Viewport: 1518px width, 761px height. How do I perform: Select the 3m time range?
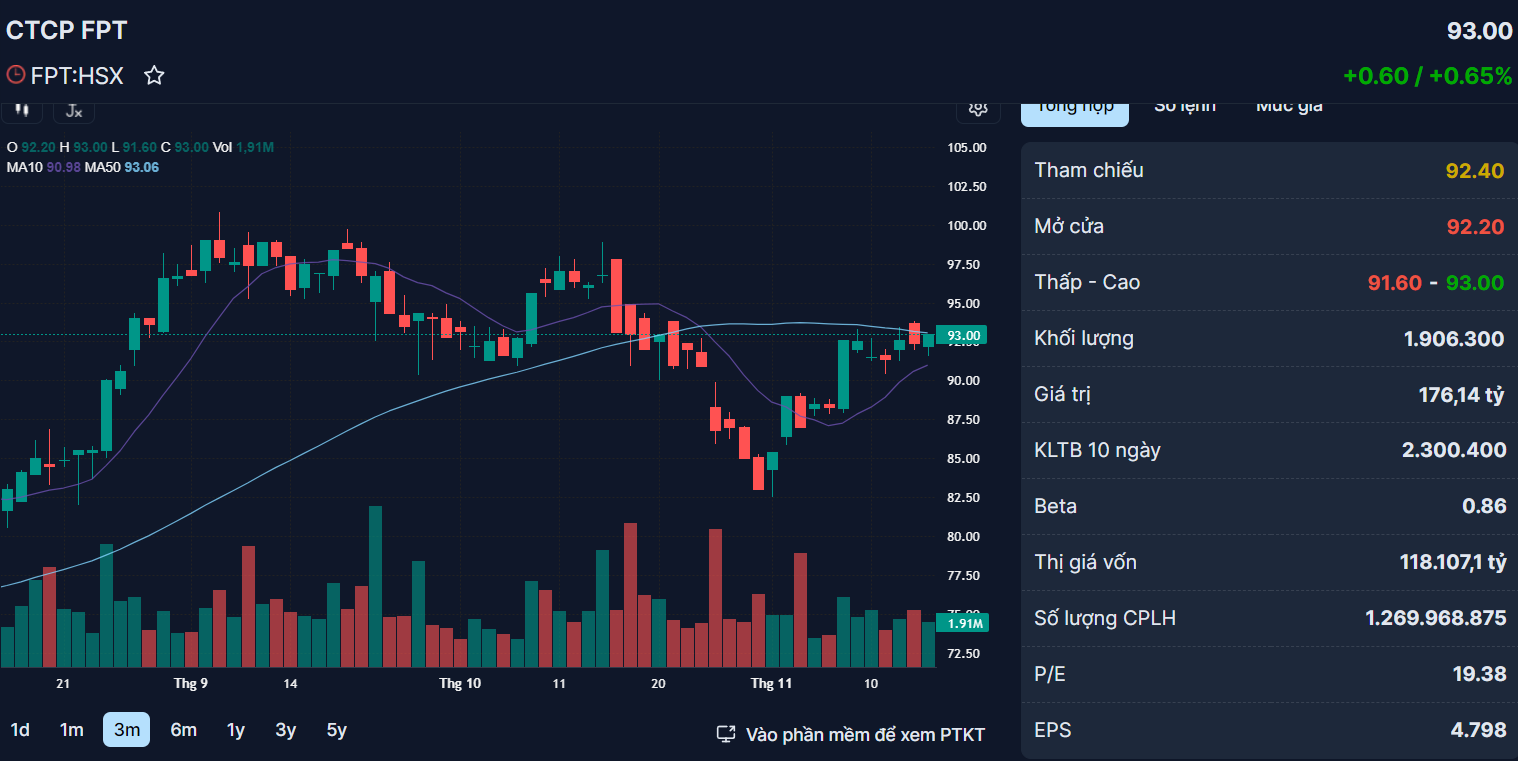pos(127,730)
